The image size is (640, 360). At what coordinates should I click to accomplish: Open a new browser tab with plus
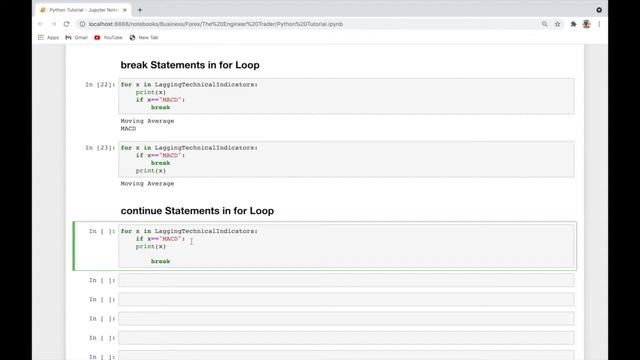coord(140,10)
